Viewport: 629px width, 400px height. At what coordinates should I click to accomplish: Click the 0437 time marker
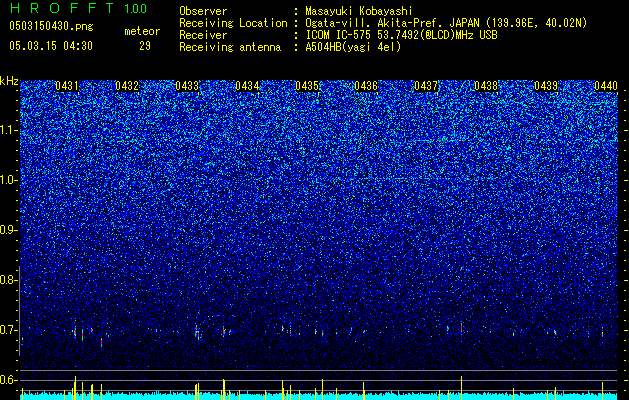(426, 86)
